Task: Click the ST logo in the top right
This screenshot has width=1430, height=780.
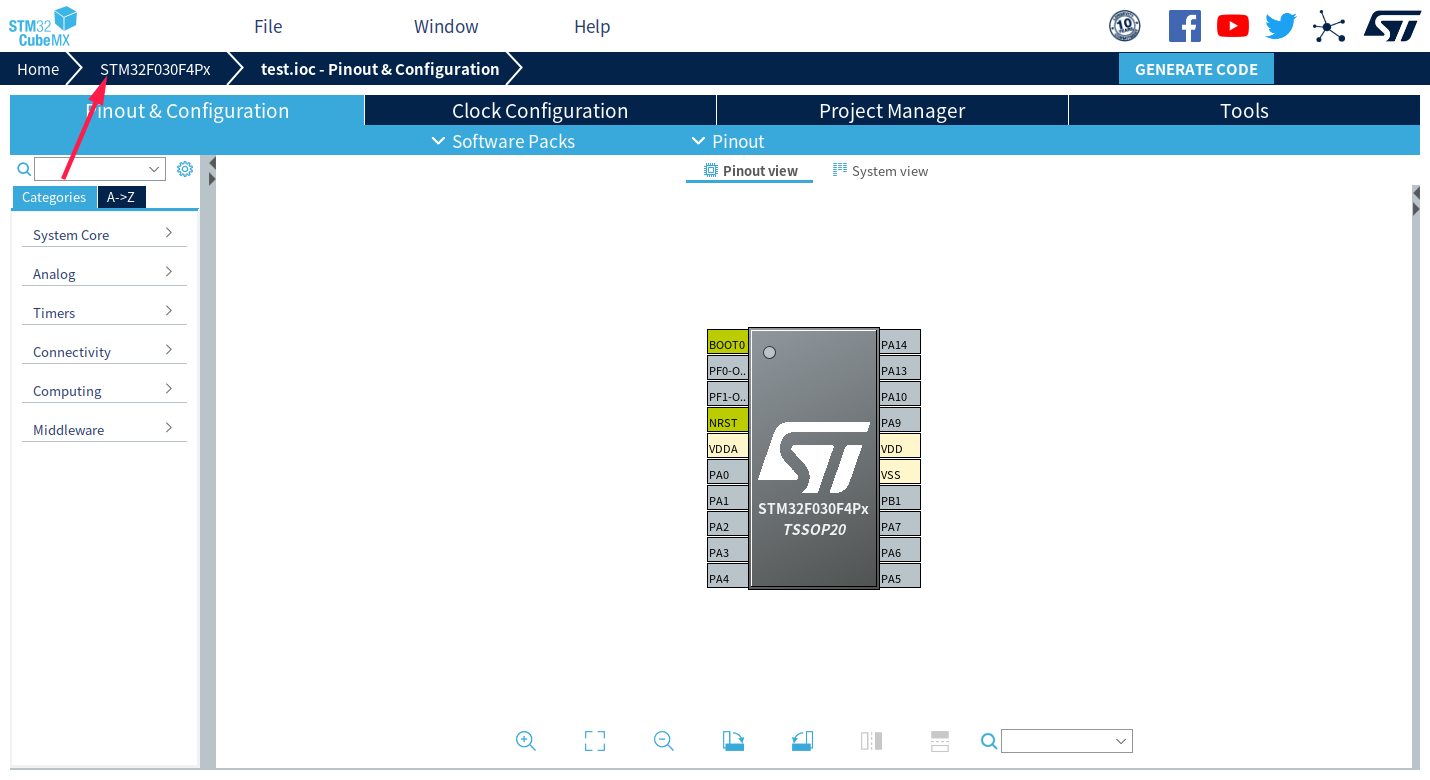Action: 1392,25
